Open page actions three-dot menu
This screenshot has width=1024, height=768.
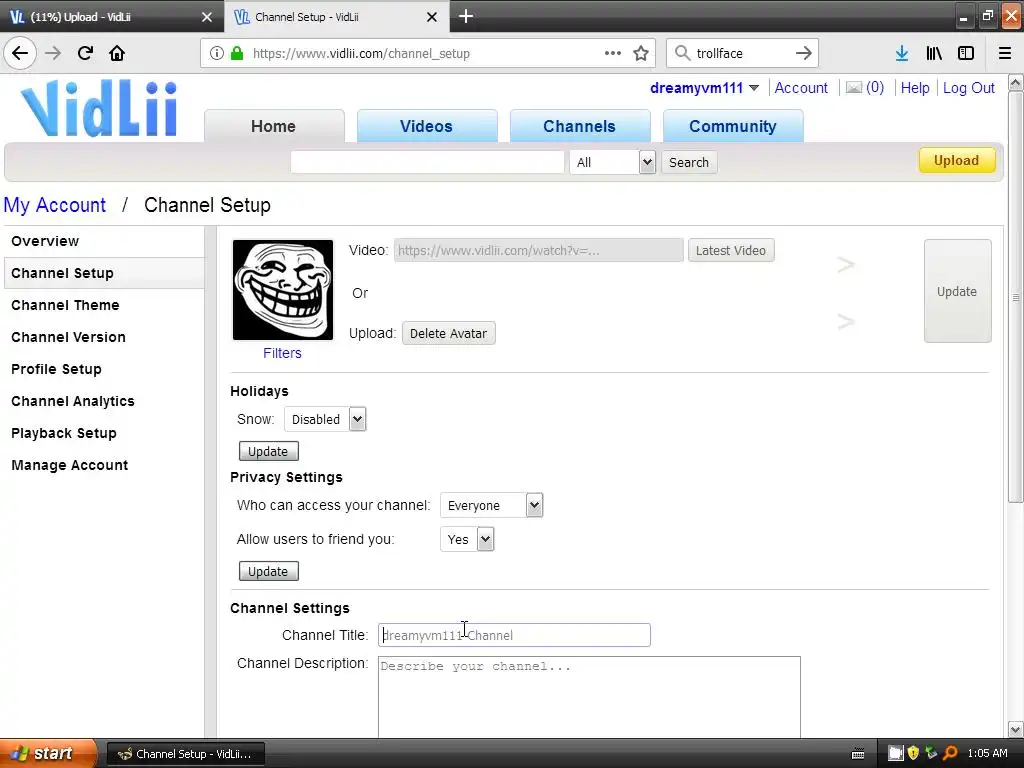[x=613, y=53]
